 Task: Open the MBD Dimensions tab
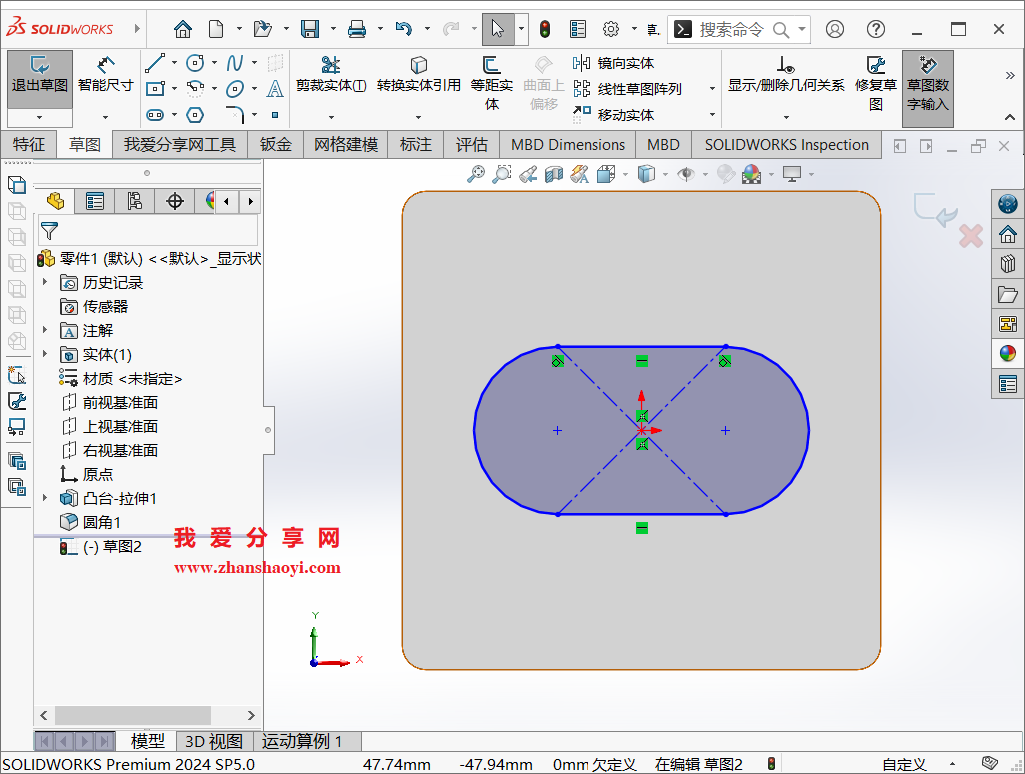[567, 144]
